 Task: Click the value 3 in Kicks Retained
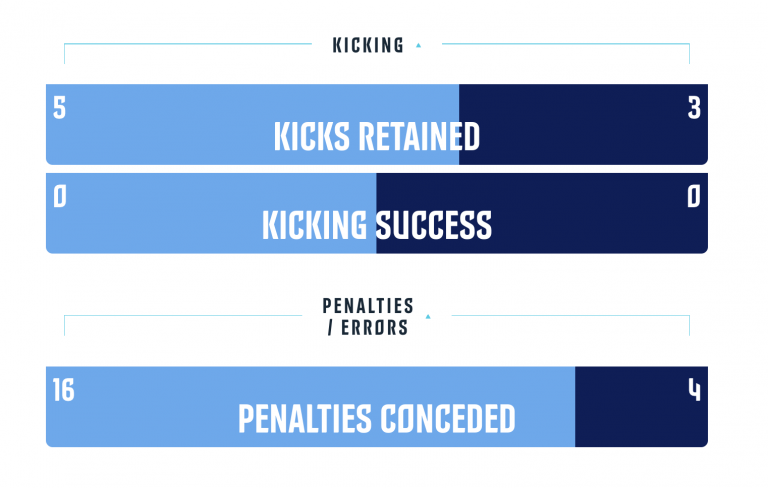694,108
